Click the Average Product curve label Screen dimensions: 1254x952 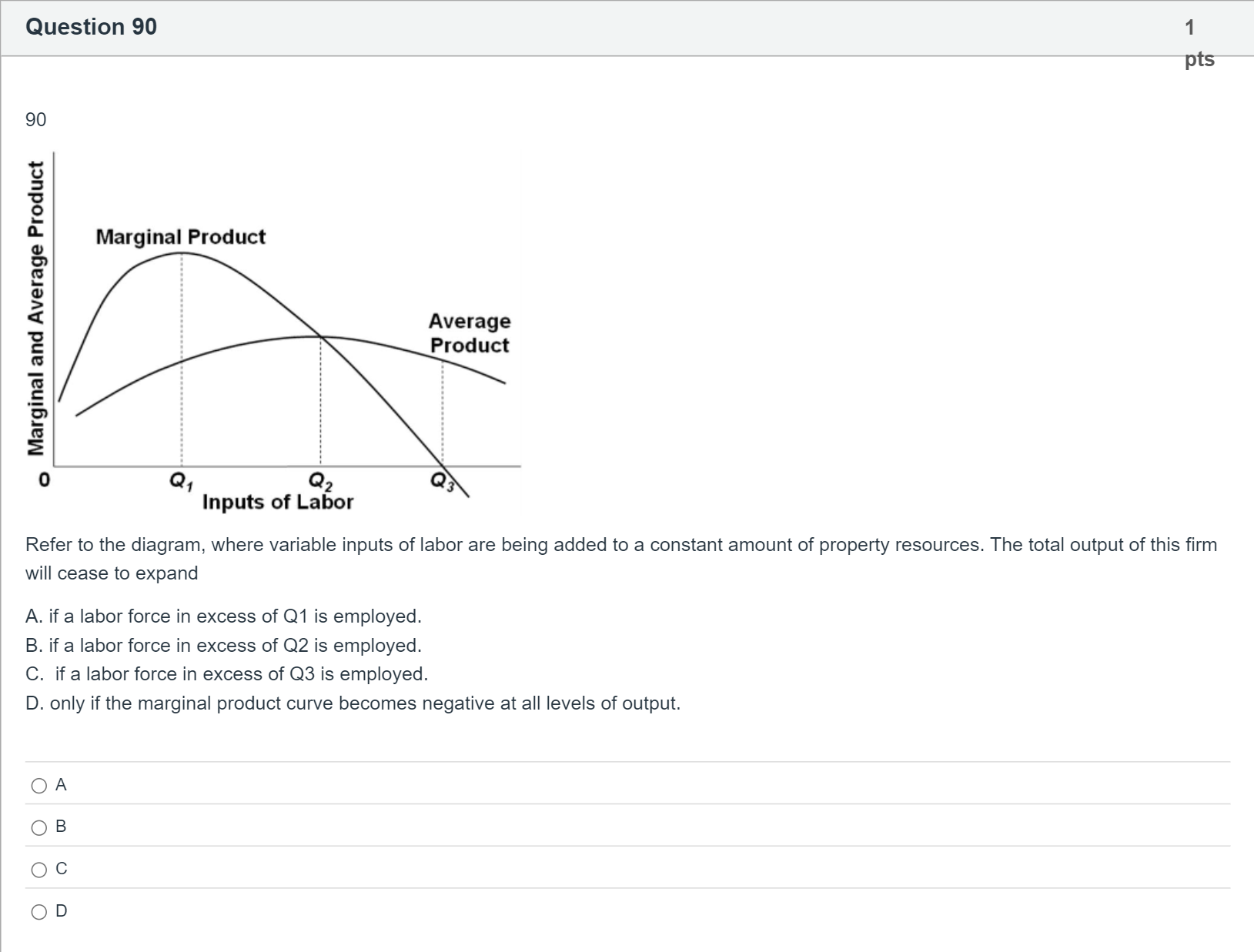click(470, 332)
